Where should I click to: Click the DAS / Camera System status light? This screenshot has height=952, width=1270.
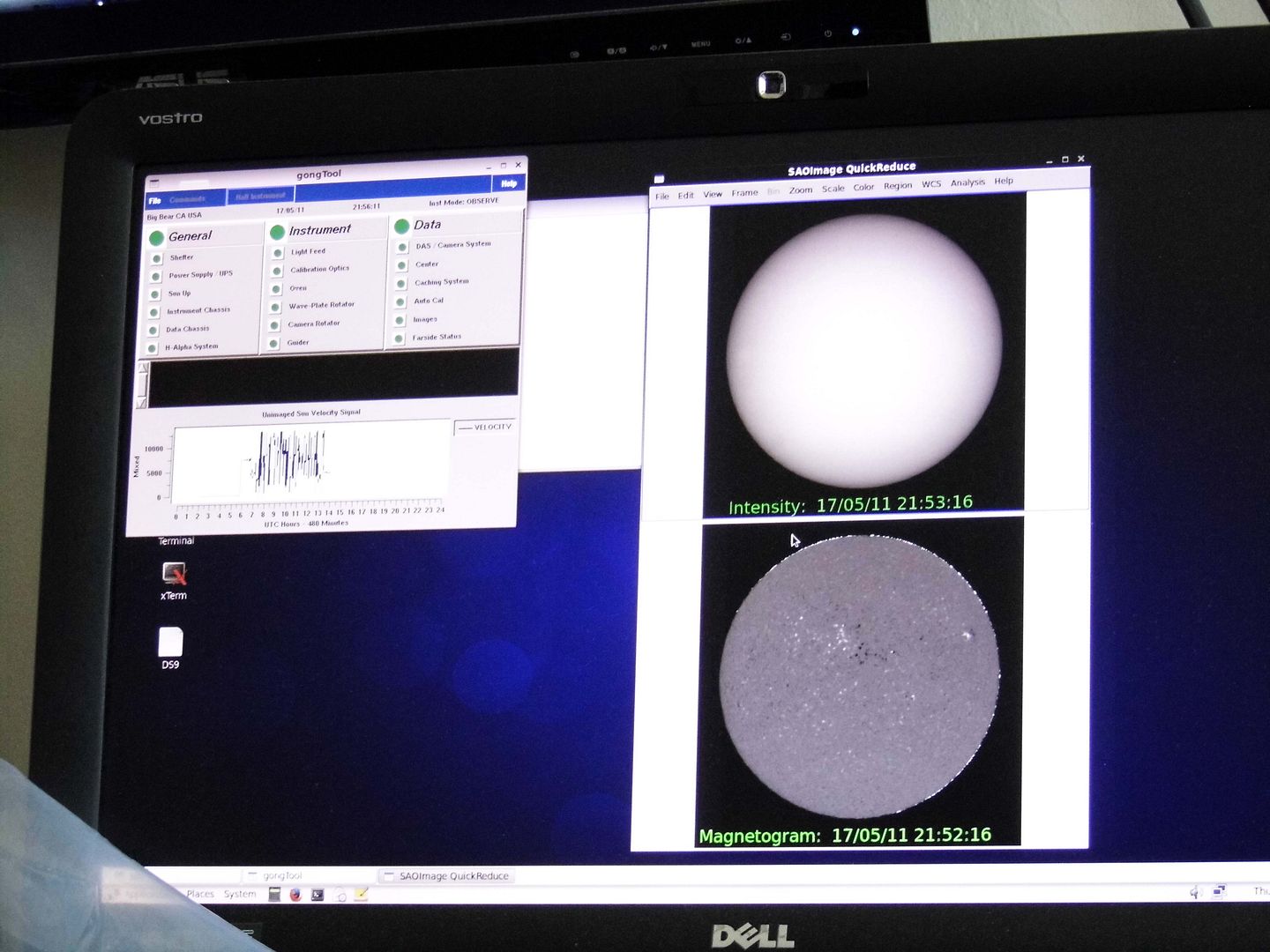403,247
